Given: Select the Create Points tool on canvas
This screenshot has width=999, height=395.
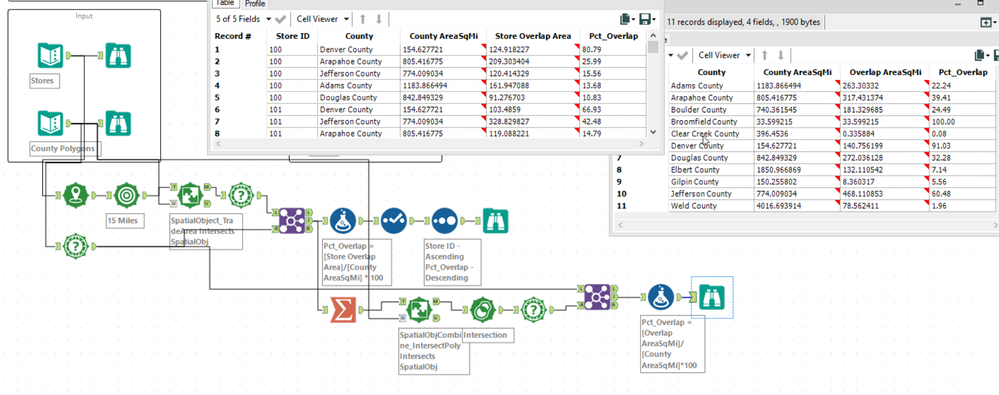Looking at the screenshot, I should coord(76,195).
